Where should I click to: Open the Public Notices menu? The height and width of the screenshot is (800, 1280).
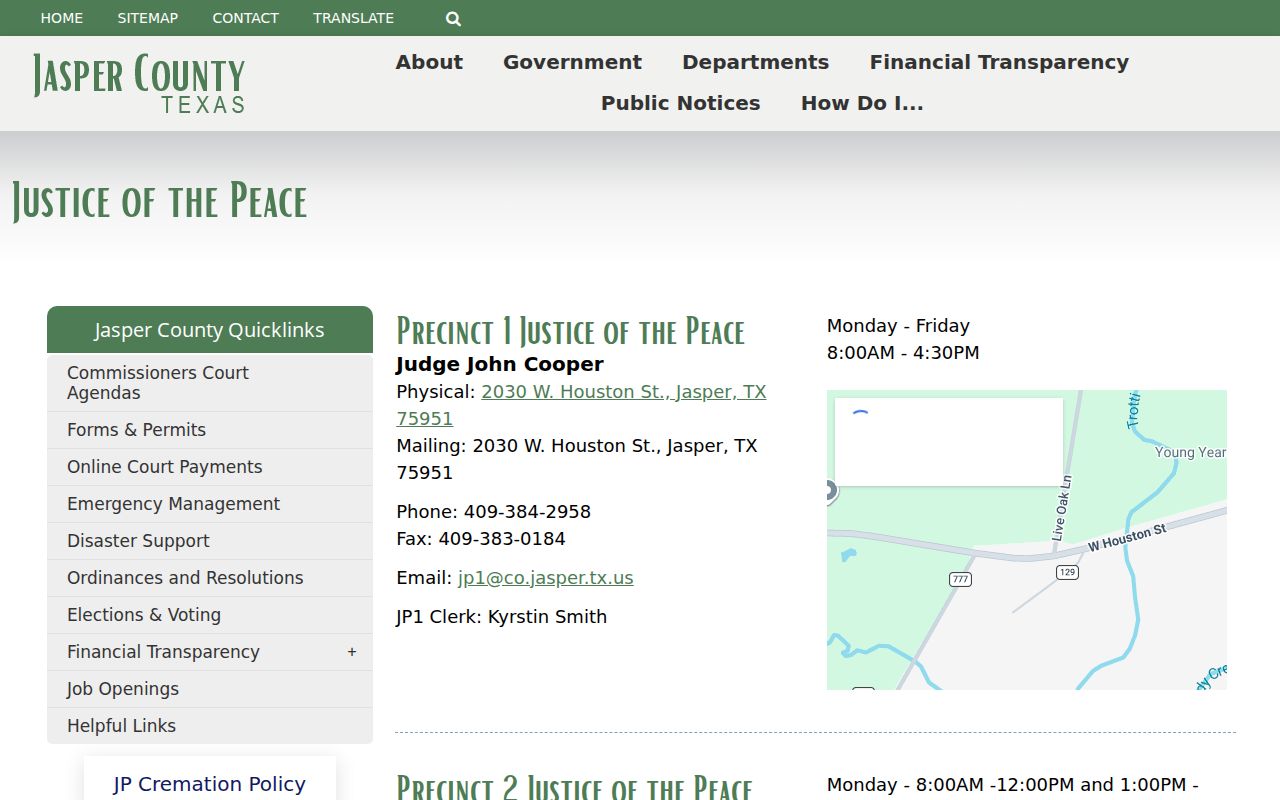(680, 103)
